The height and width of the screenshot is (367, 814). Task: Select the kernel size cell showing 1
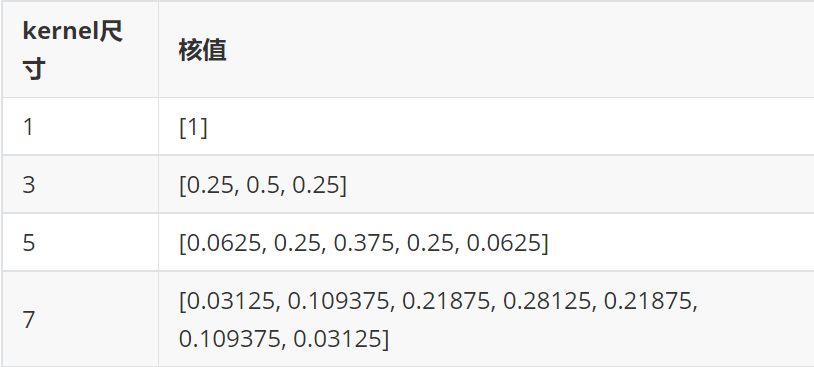(80, 126)
